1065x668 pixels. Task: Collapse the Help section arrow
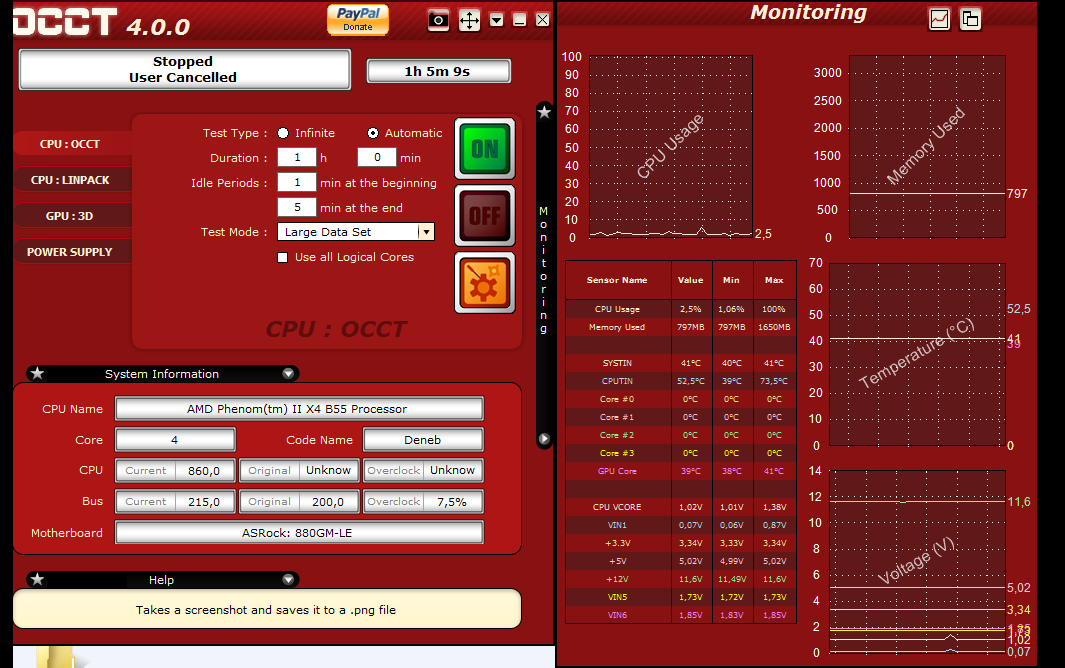click(288, 580)
